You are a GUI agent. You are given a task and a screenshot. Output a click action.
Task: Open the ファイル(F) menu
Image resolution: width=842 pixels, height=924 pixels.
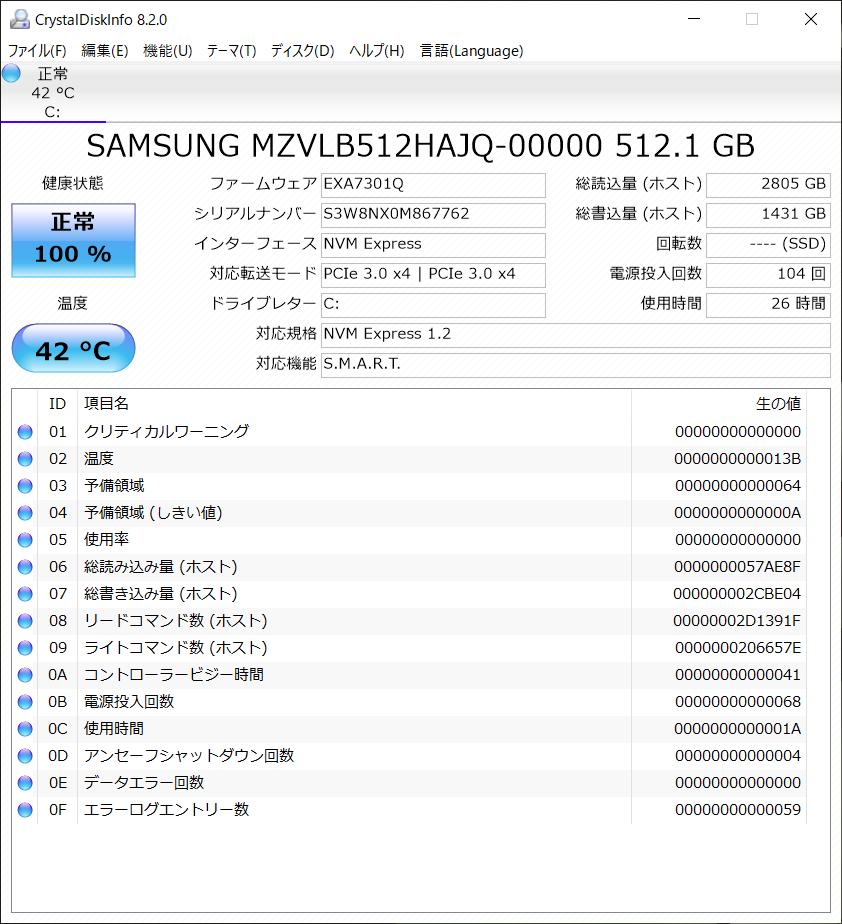tap(37, 51)
